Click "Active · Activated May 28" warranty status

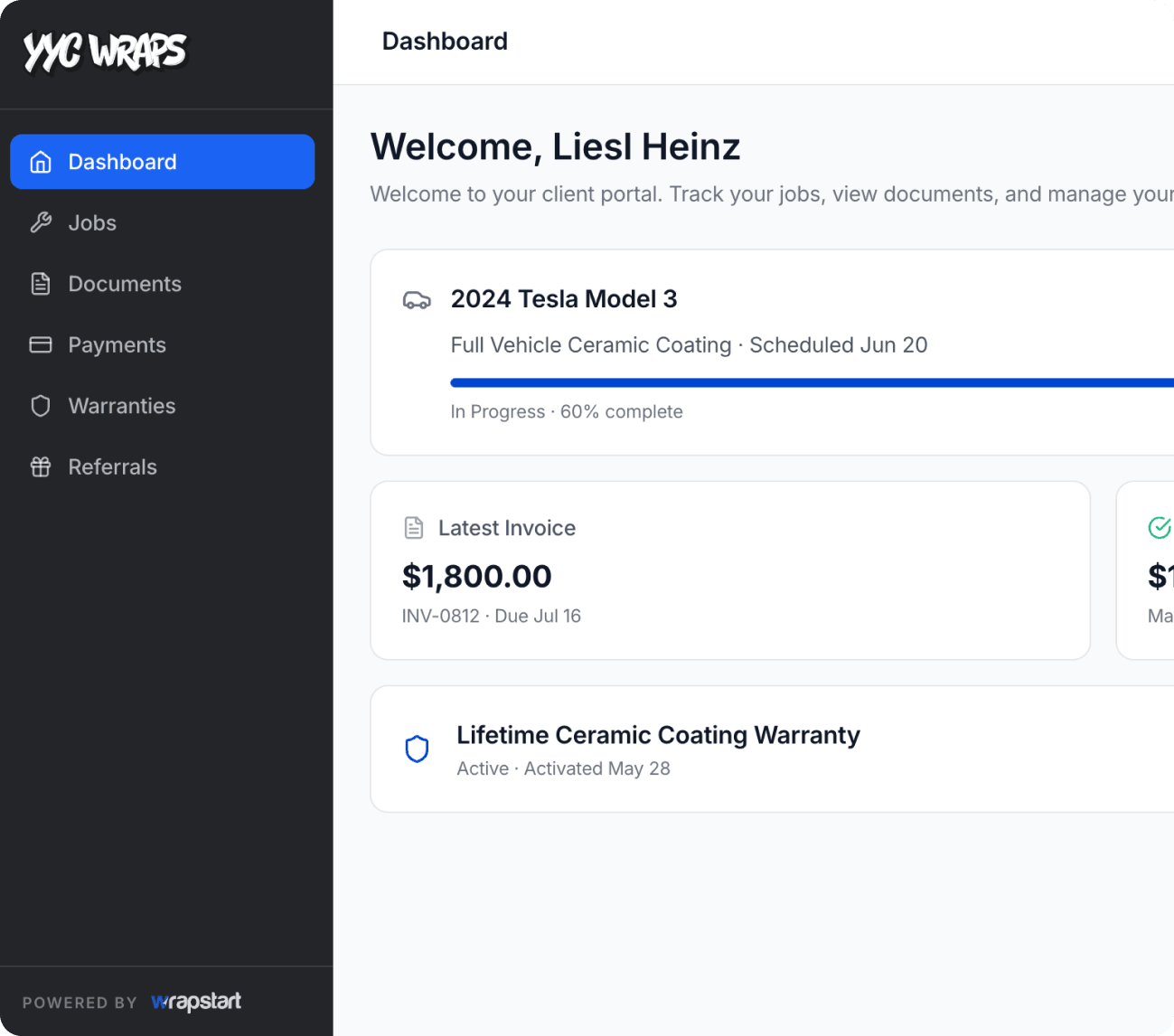pyautogui.click(x=563, y=768)
